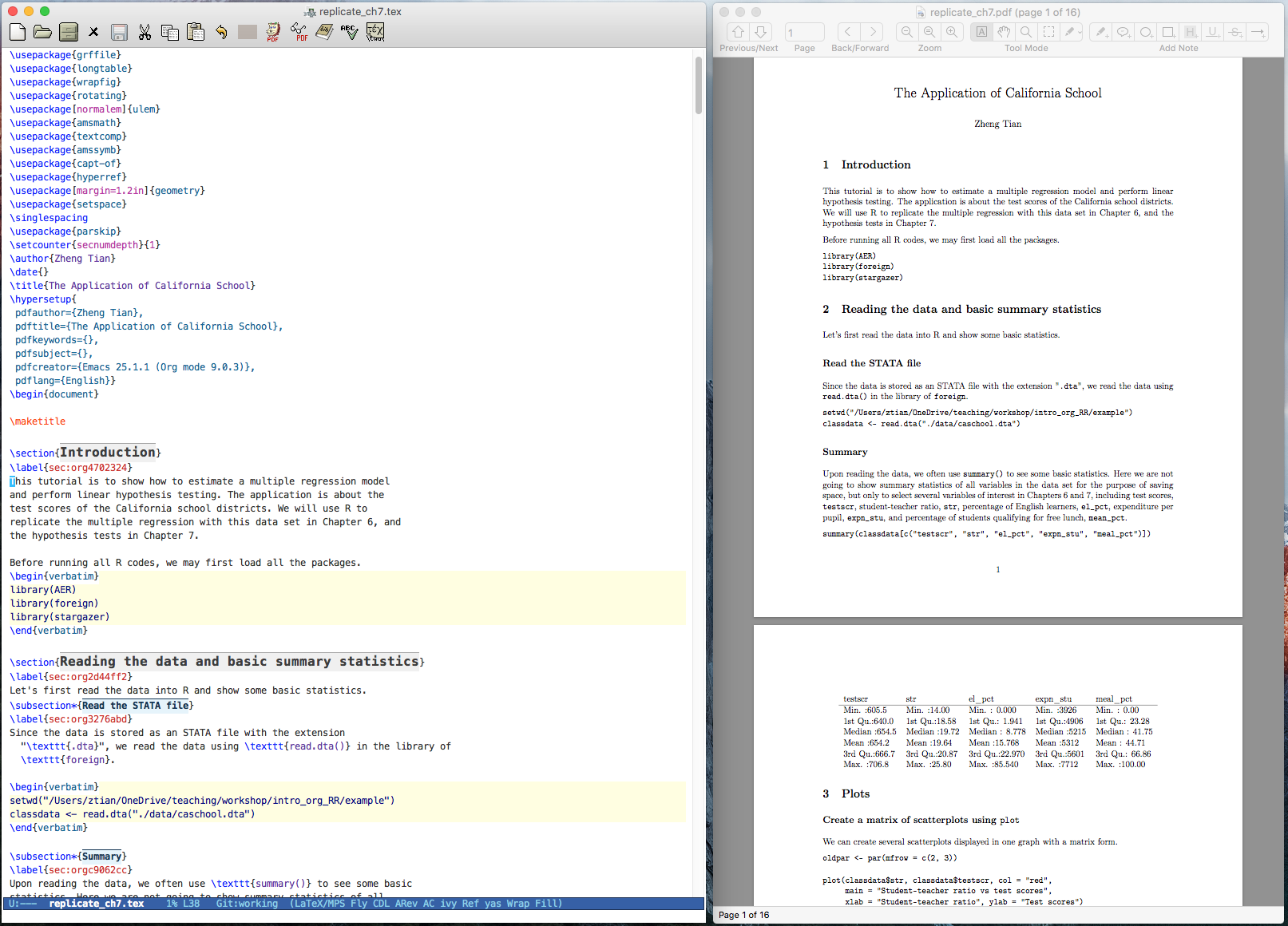Paste from clipboard in Emacs toolbar
Viewport: 1288px width, 926px height.
point(196,32)
